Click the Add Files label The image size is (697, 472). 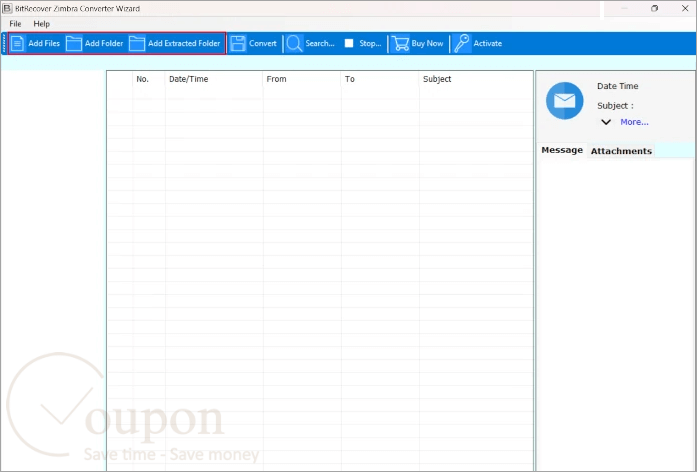click(x=44, y=43)
